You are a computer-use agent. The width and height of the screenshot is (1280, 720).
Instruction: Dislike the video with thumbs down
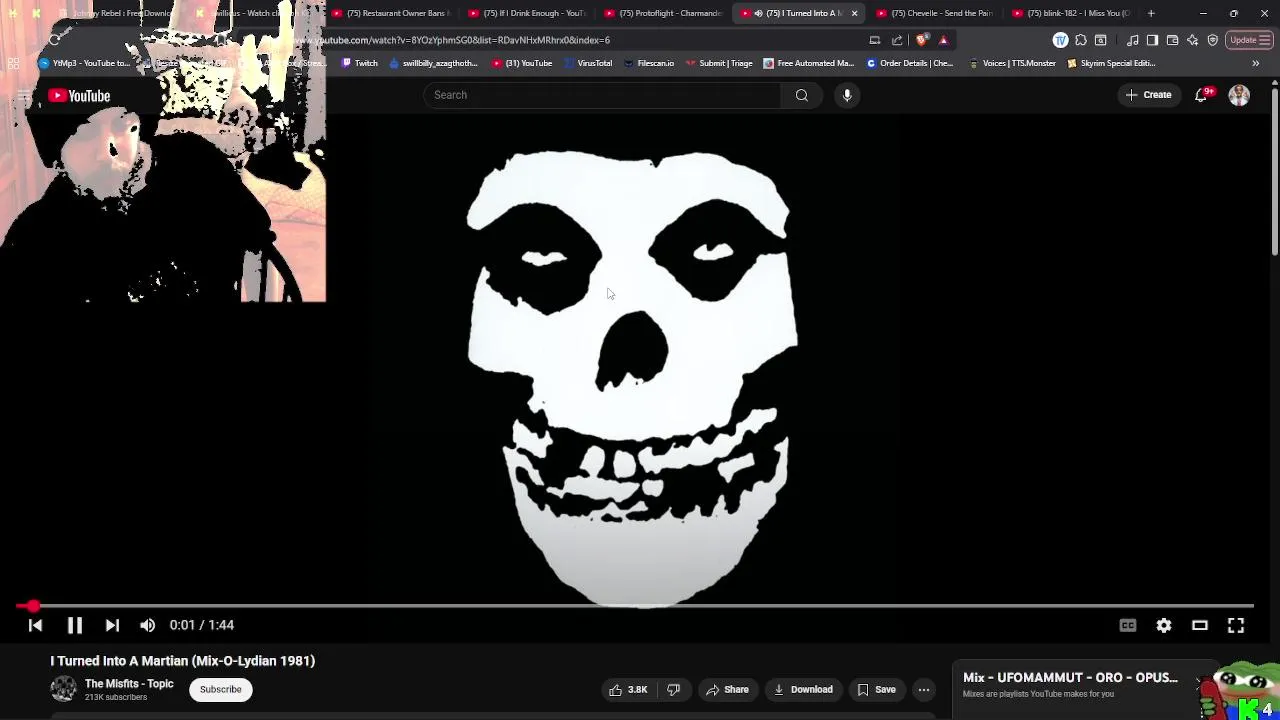[674, 689]
